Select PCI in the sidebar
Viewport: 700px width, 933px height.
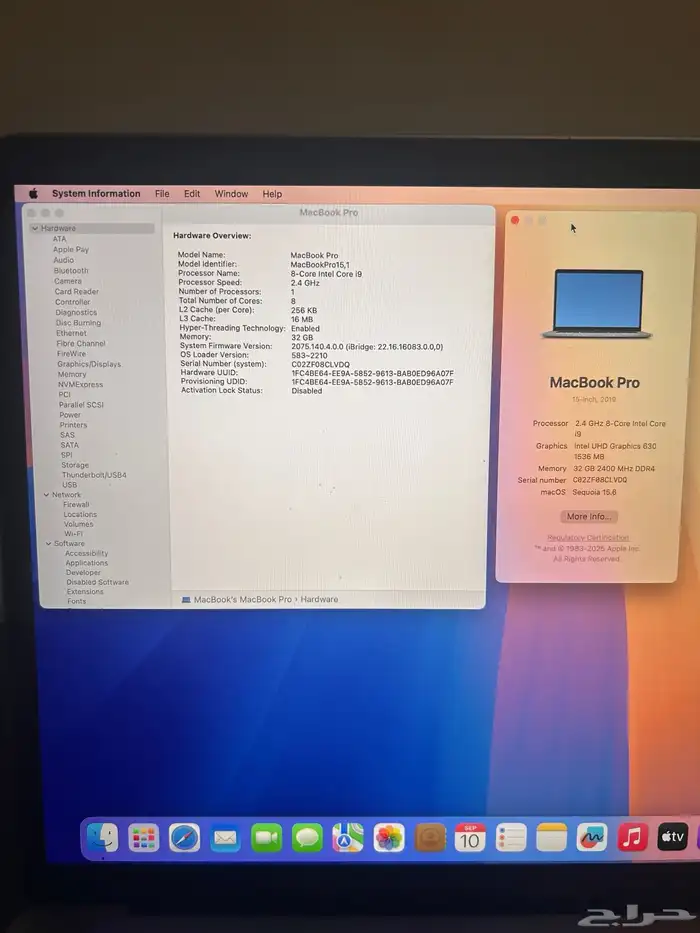tap(64, 395)
